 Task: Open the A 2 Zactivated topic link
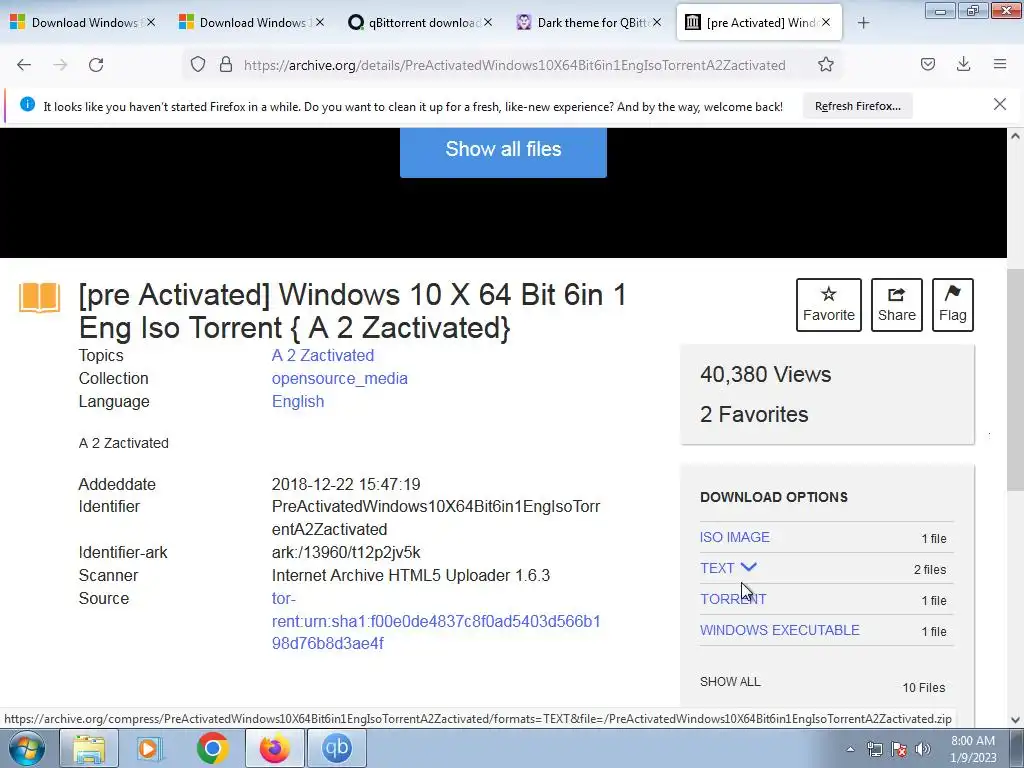[x=323, y=355]
